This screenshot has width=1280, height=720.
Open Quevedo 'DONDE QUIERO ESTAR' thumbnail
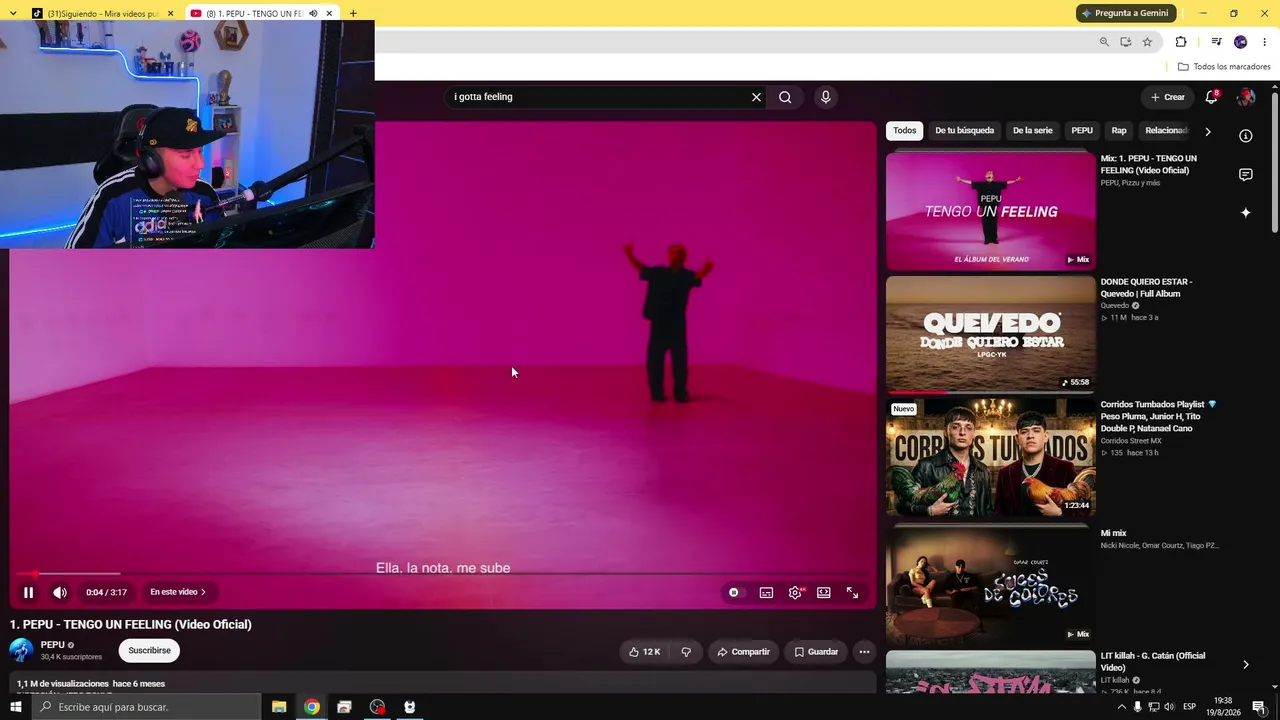pyautogui.click(x=991, y=333)
